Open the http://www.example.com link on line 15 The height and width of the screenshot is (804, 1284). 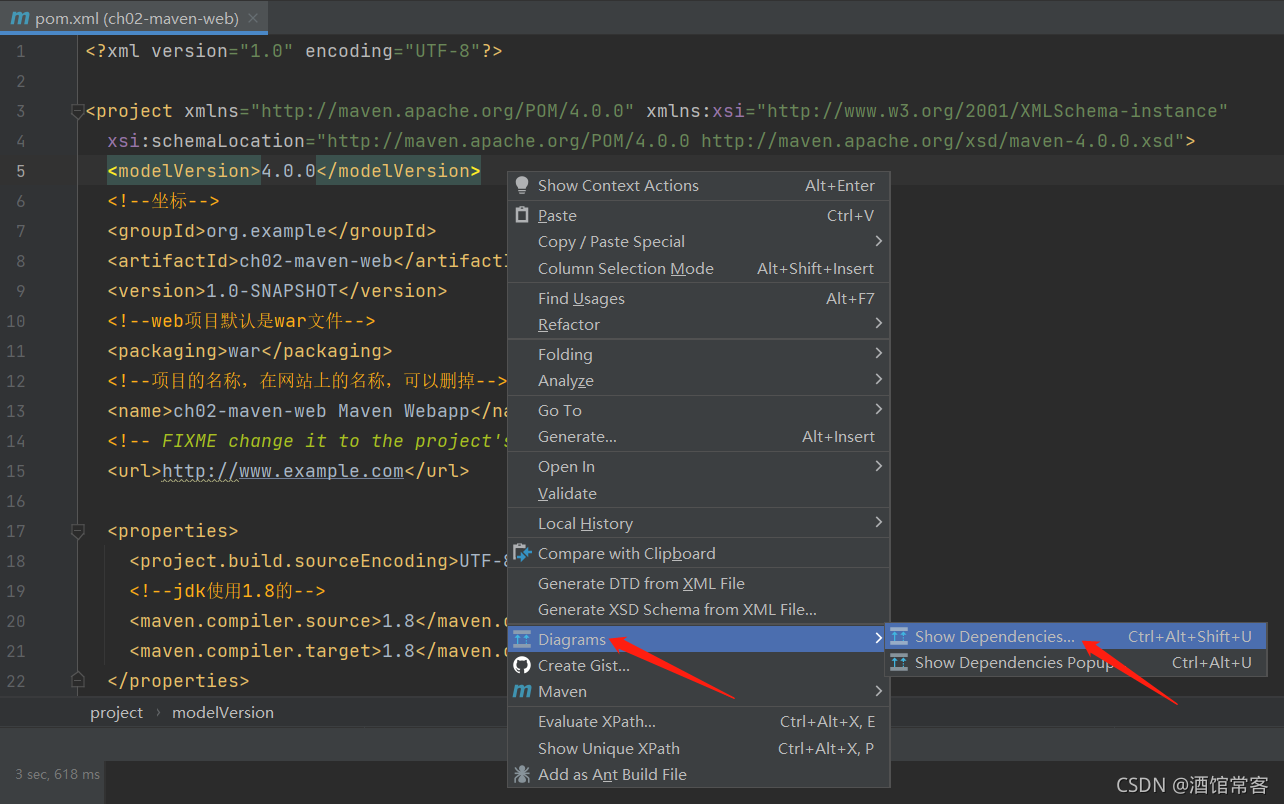click(x=283, y=471)
